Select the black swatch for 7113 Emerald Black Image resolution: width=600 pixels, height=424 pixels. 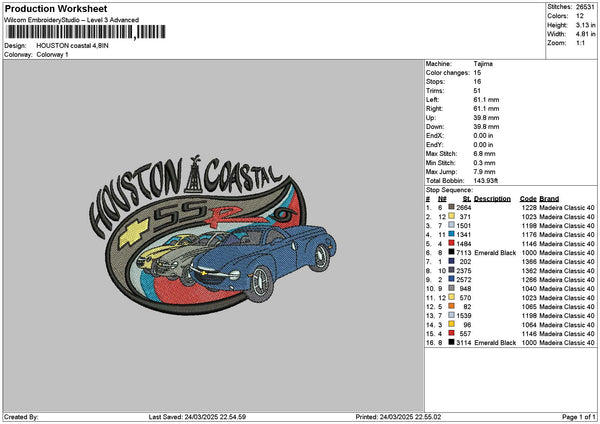451,252
